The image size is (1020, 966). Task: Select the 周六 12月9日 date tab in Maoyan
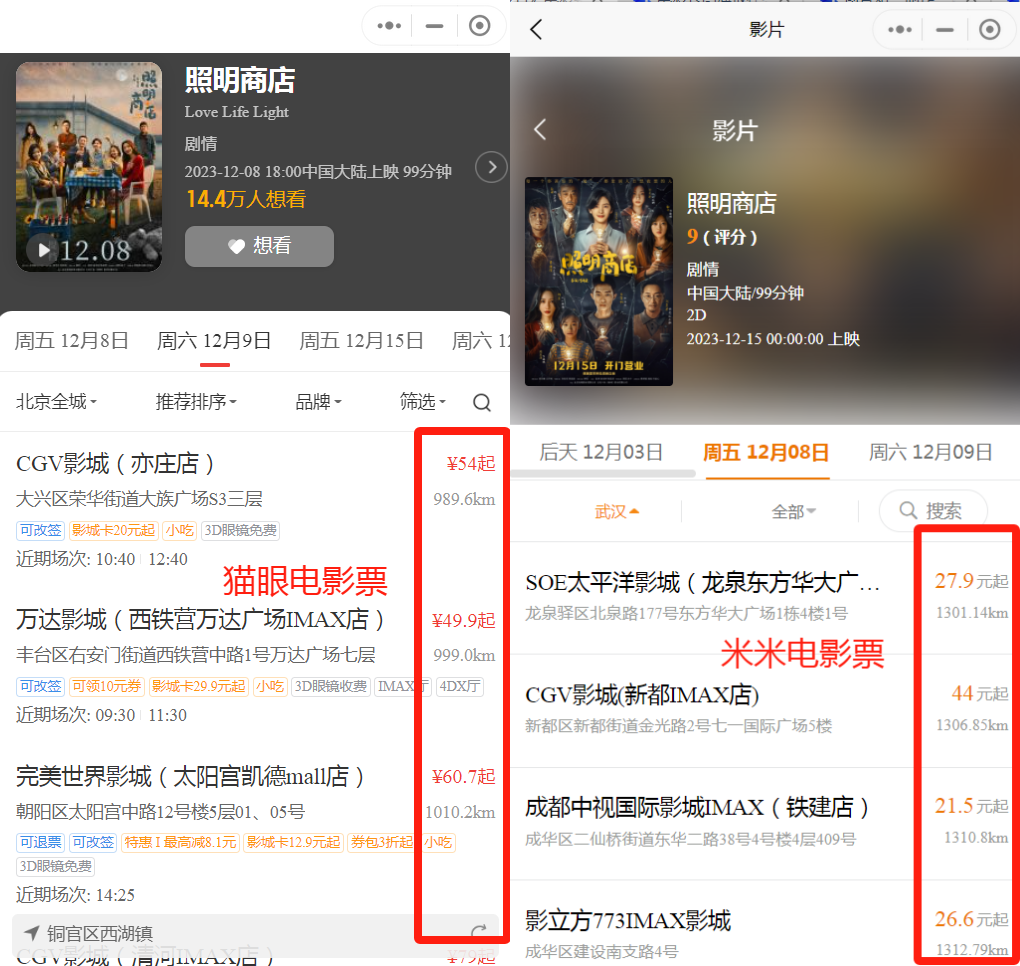tap(214, 341)
